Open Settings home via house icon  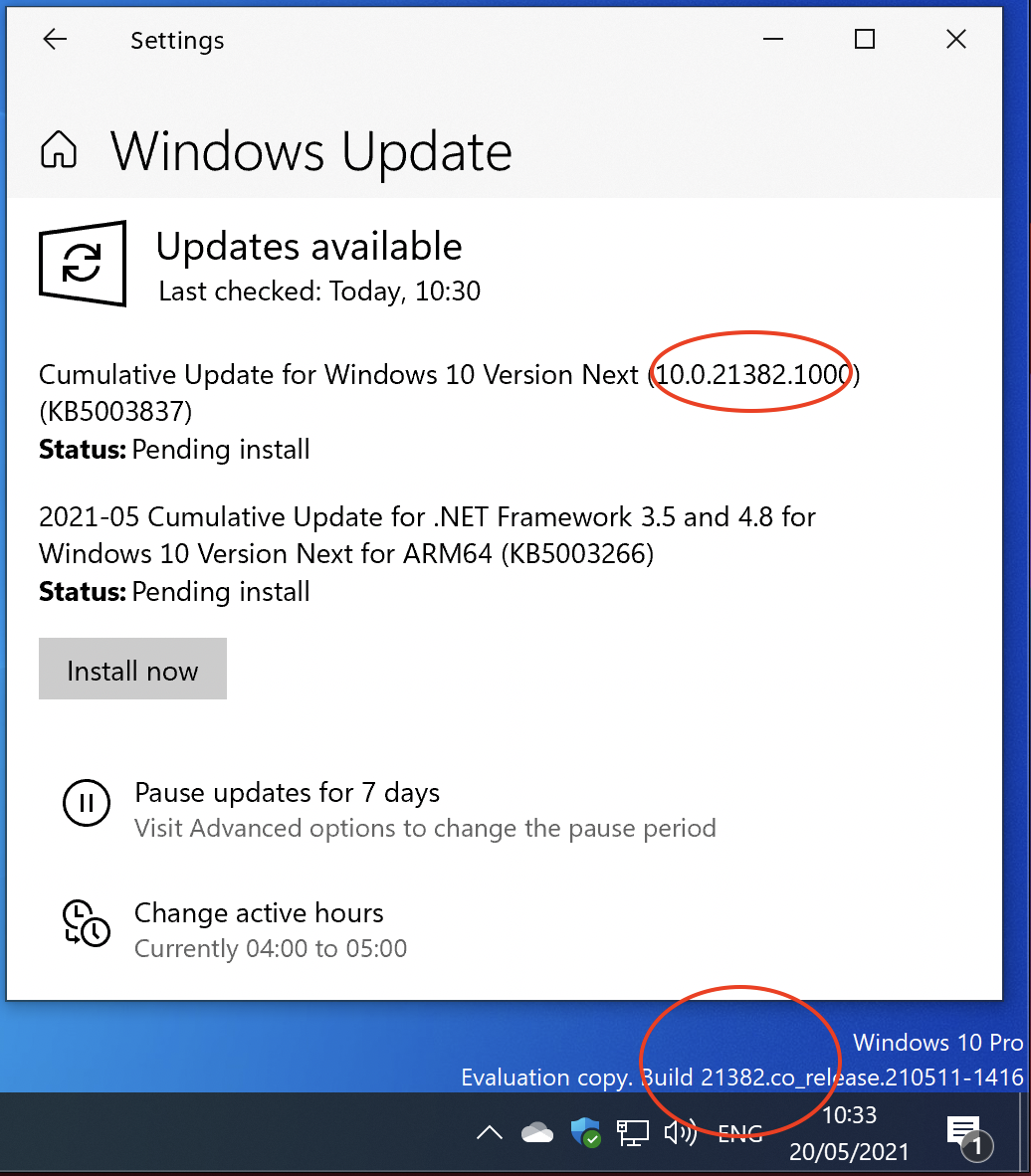click(59, 148)
